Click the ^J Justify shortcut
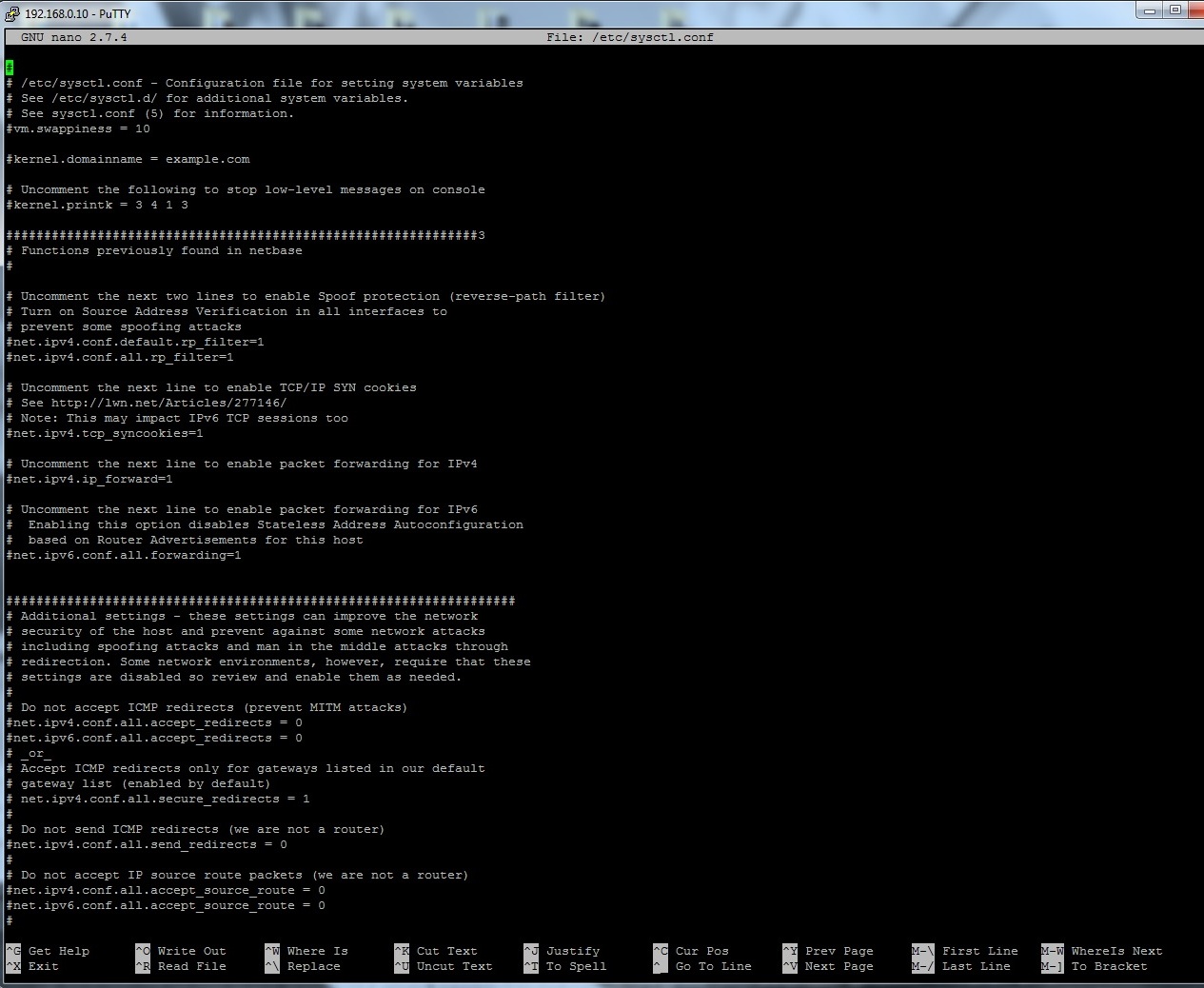This screenshot has height=988, width=1204. (x=562, y=951)
